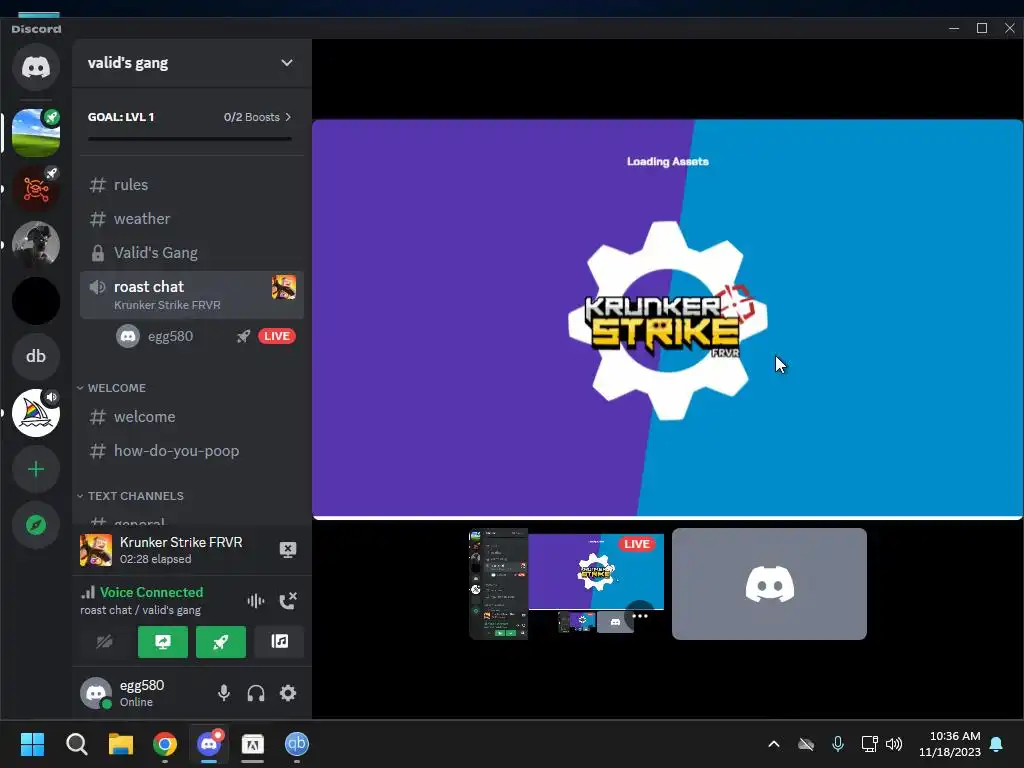The image size is (1024, 768).
Task: Open the rules text channel
Action: [x=191, y=185]
